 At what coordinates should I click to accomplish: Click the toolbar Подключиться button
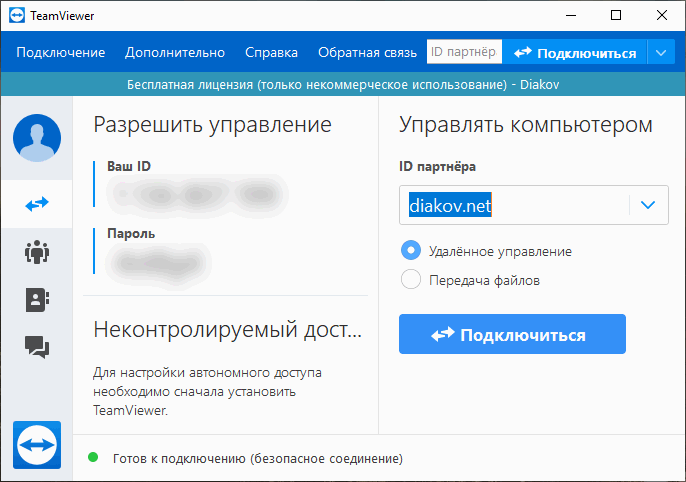coord(574,52)
